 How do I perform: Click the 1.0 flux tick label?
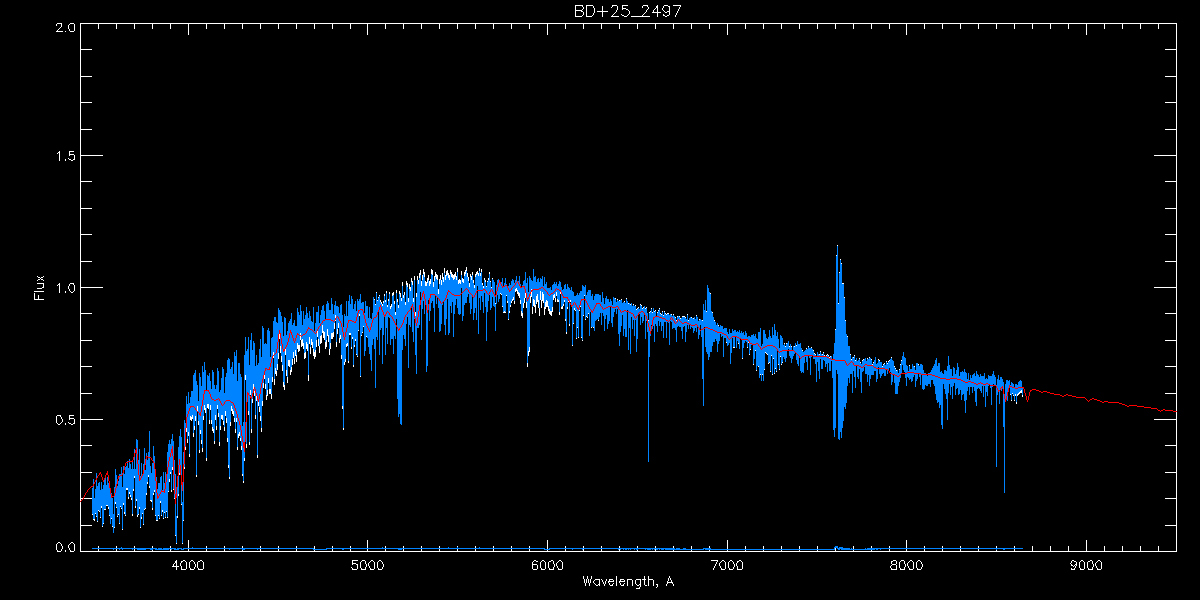pos(66,288)
